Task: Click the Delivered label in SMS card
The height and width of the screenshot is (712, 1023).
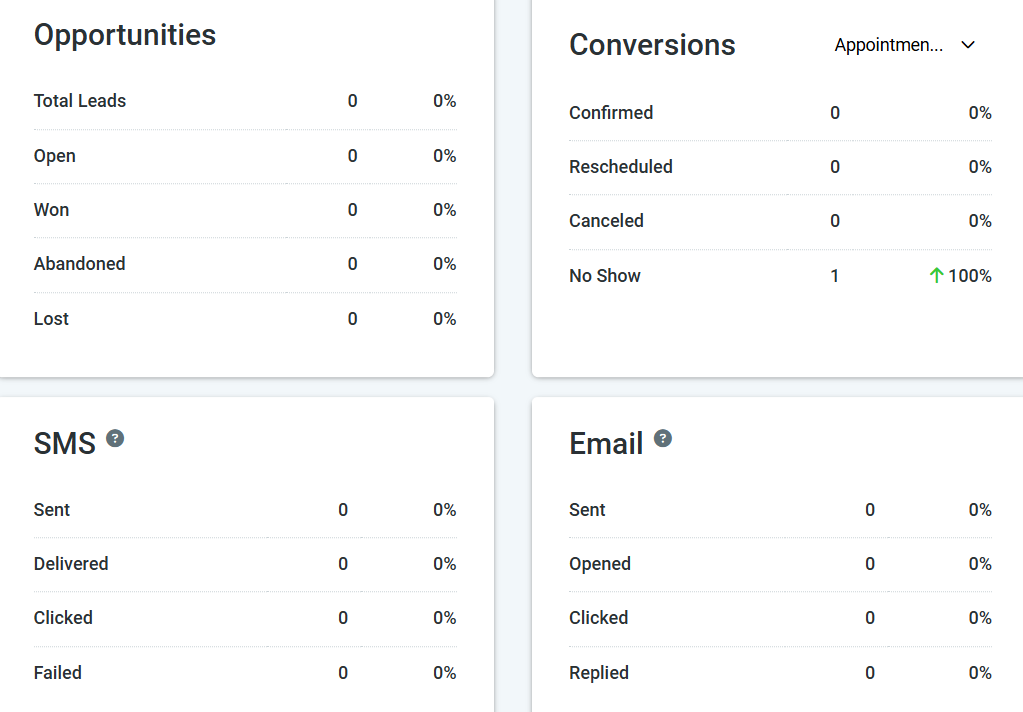Action: point(71,564)
